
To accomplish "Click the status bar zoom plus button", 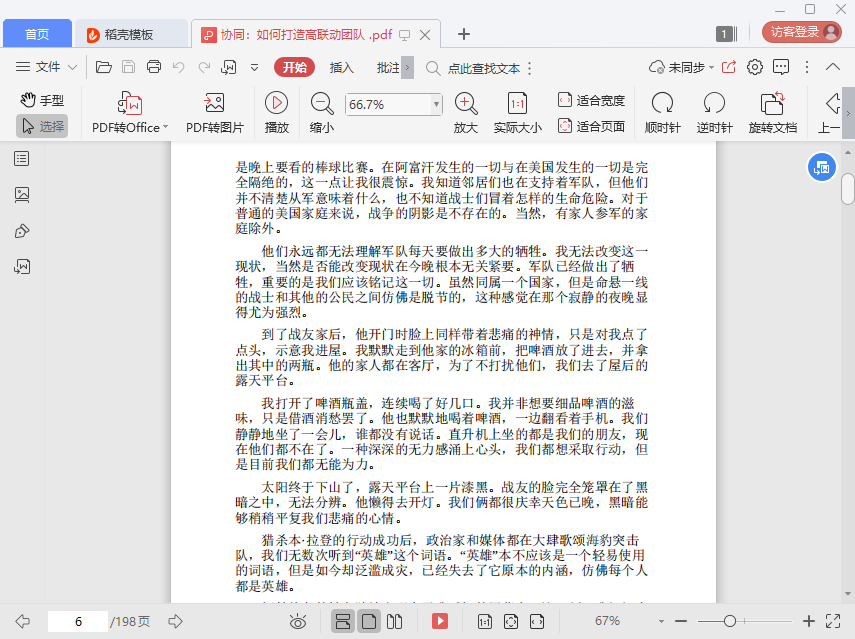I will (x=809, y=621).
